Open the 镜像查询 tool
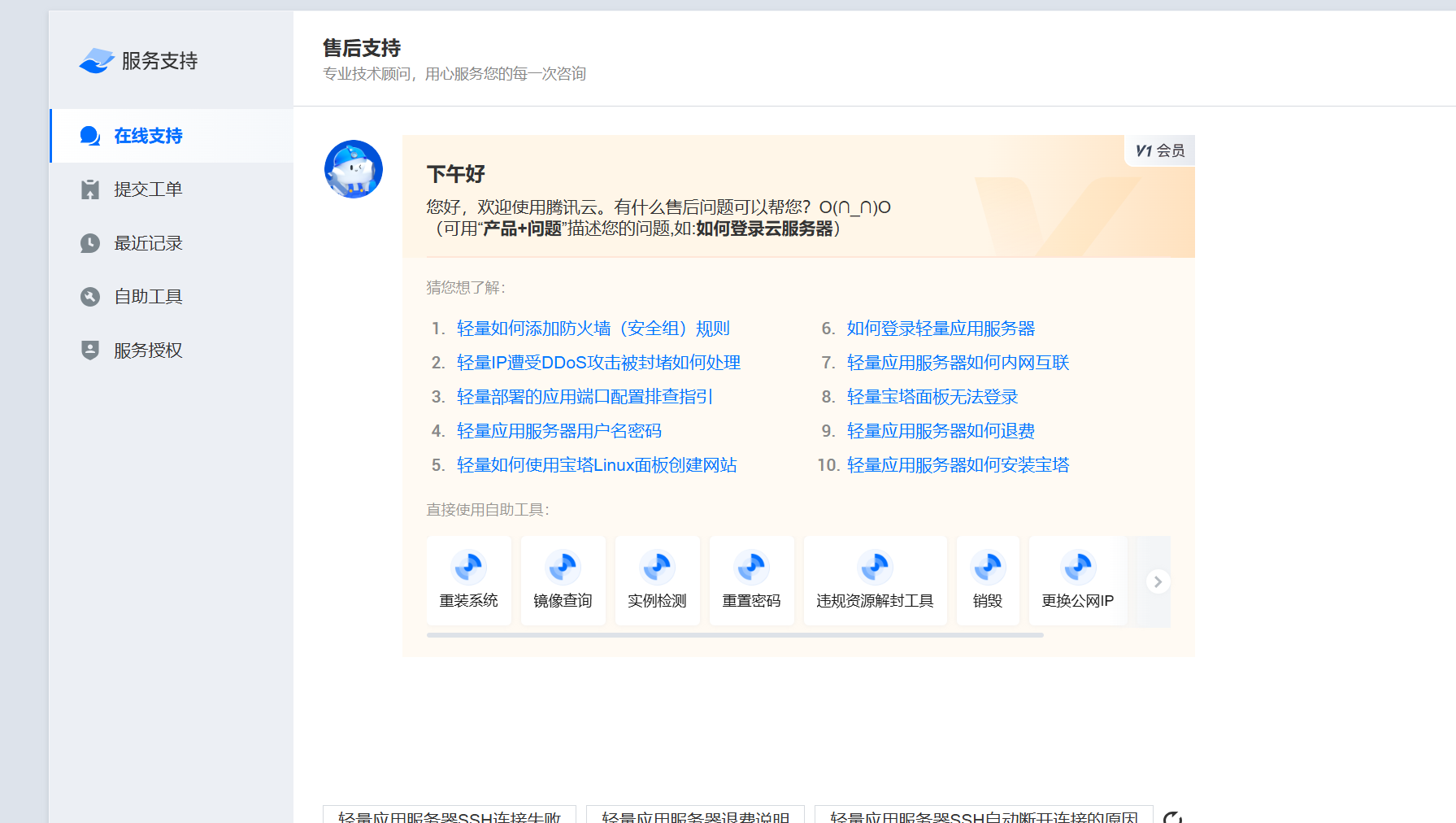 click(563, 580)
